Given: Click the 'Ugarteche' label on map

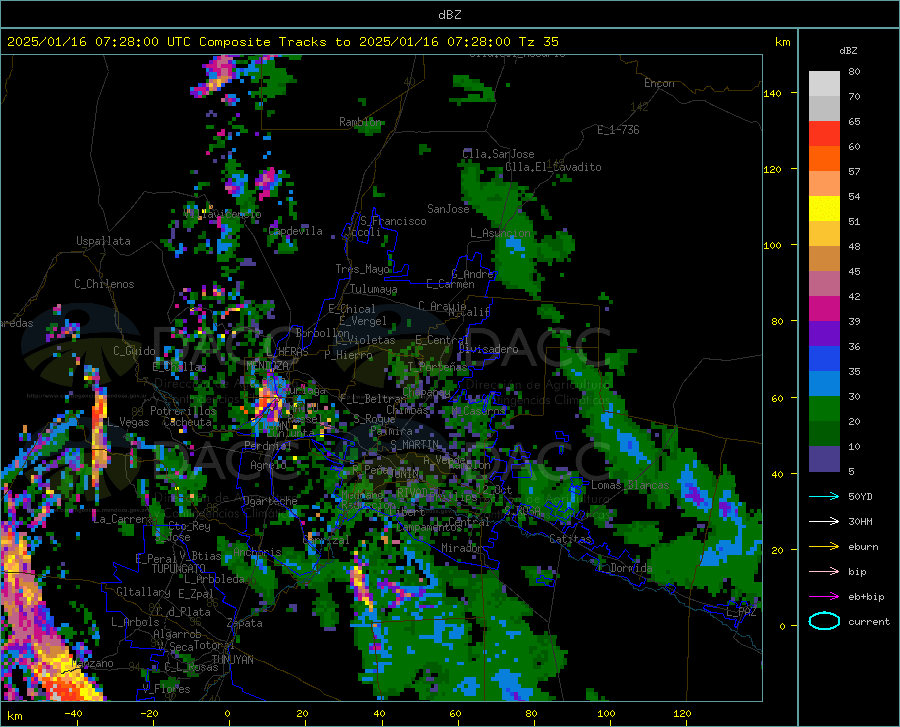Looking at the screenshot, I should [270, 500].
